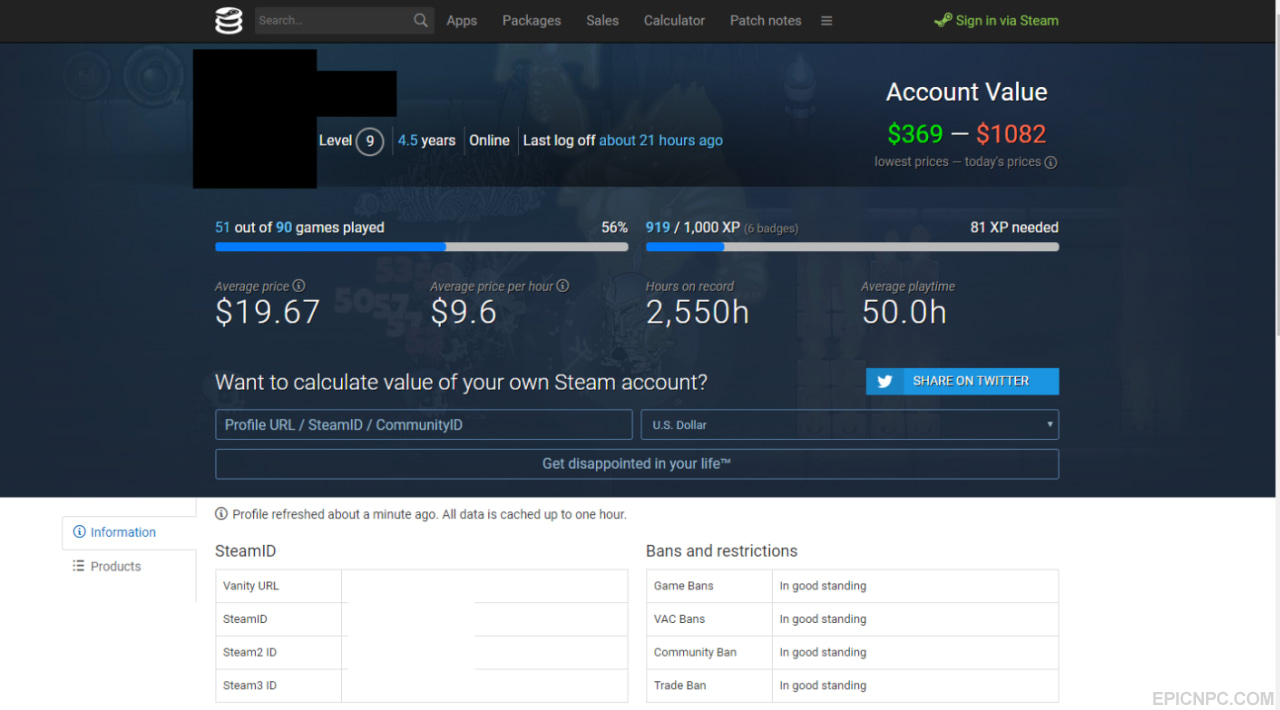
Task: Click the Twitter bird icon
Action: 885,381
